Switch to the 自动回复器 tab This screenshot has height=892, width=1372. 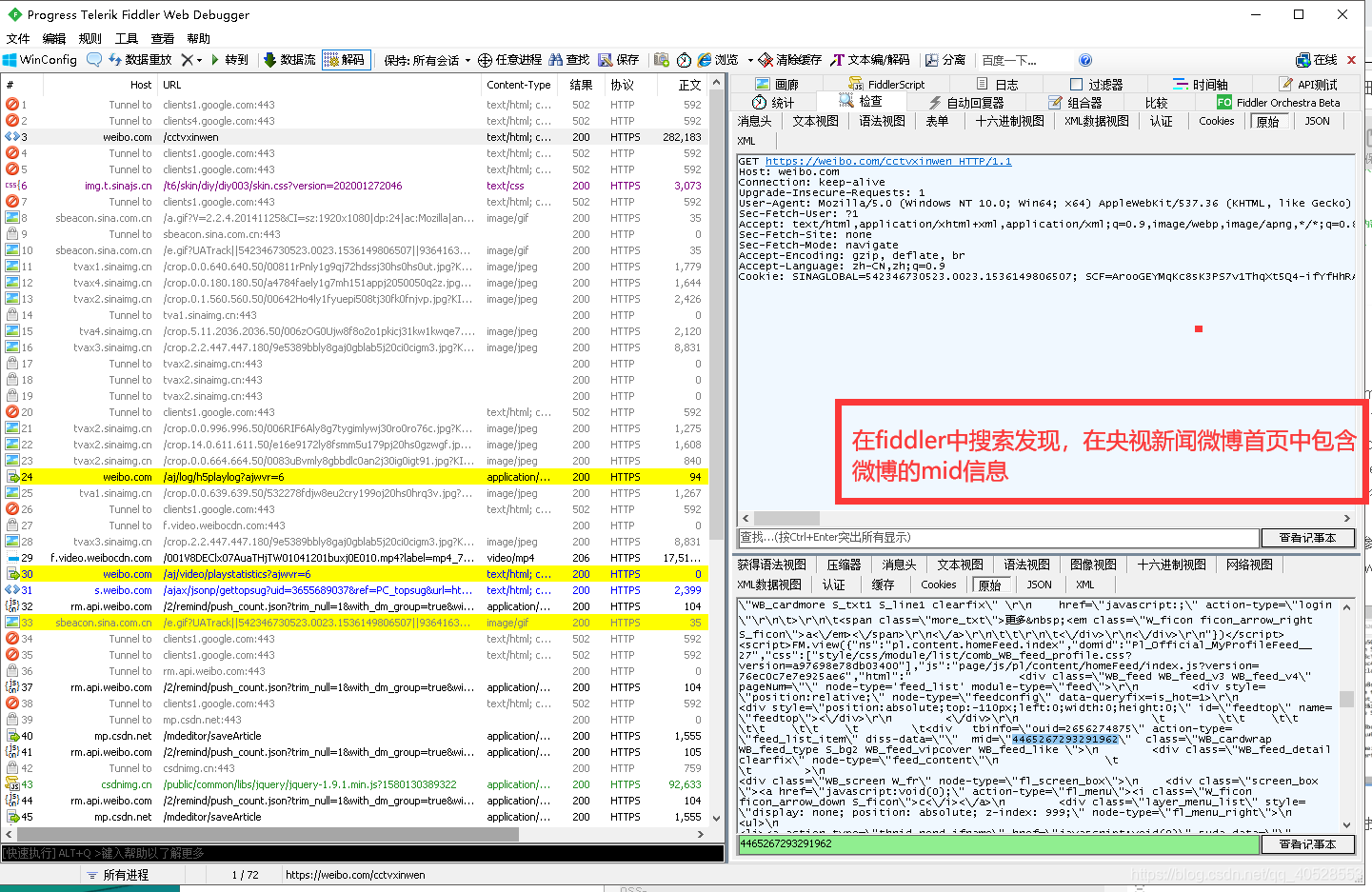coord(965,102)
